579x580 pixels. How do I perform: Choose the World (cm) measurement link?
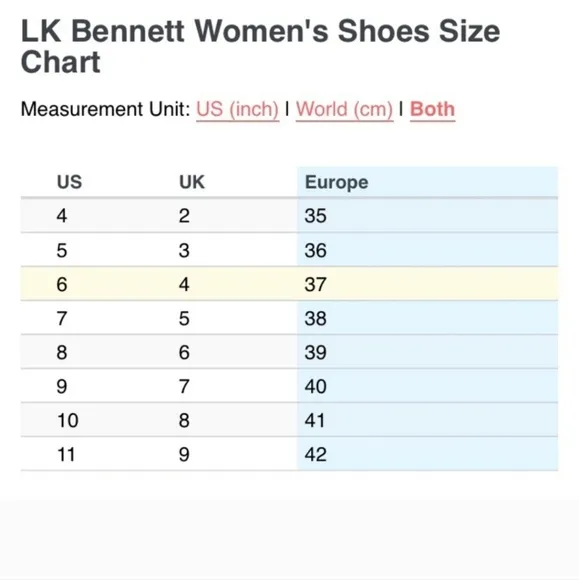coord(344,109)
